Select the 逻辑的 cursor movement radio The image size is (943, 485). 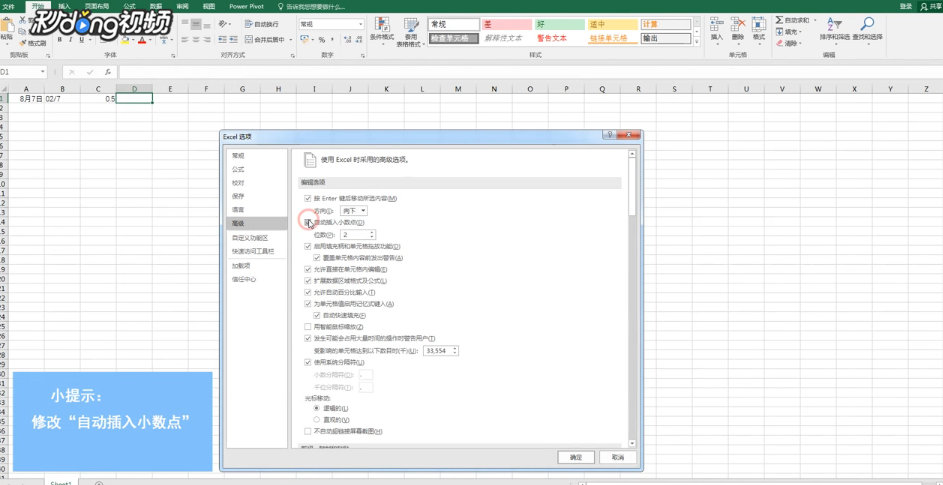[x=317, y=409]
